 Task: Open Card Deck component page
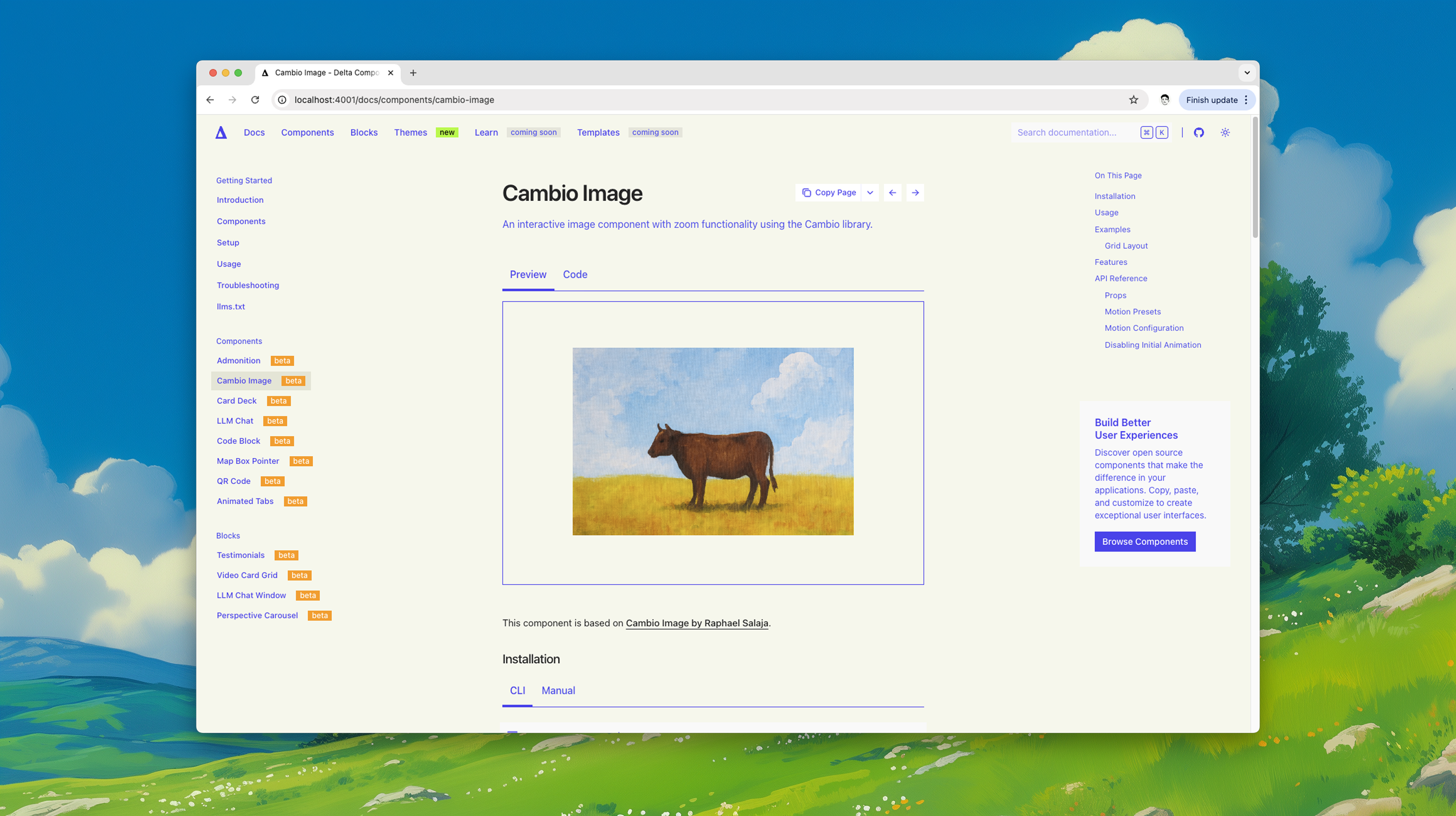pyautogui.click(x=237, y=400)
